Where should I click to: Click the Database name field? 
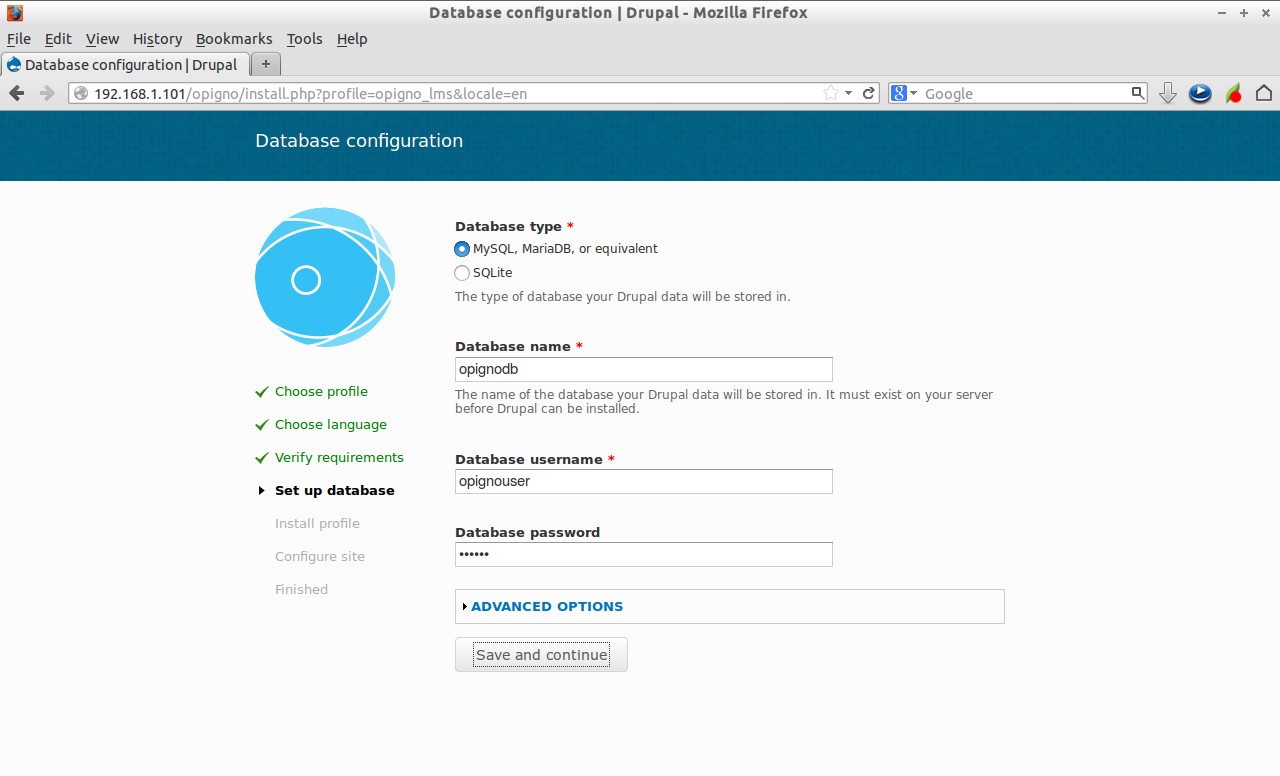(x=644, y=369)
